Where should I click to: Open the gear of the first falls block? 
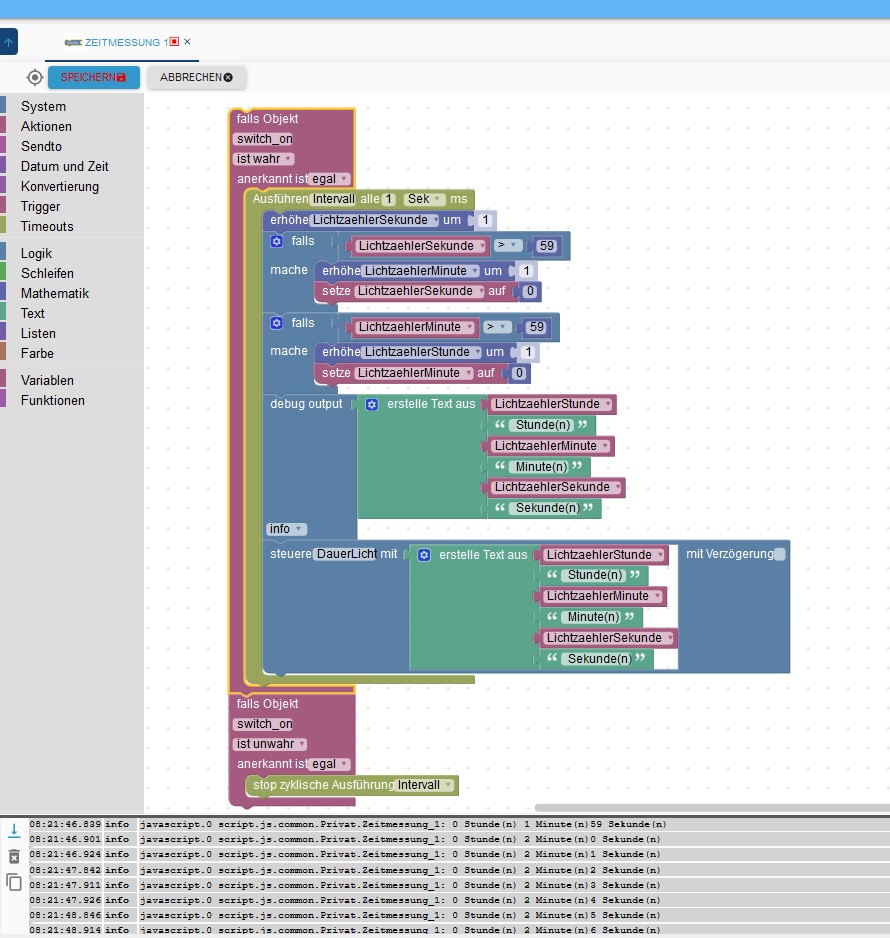pos(276,241)
